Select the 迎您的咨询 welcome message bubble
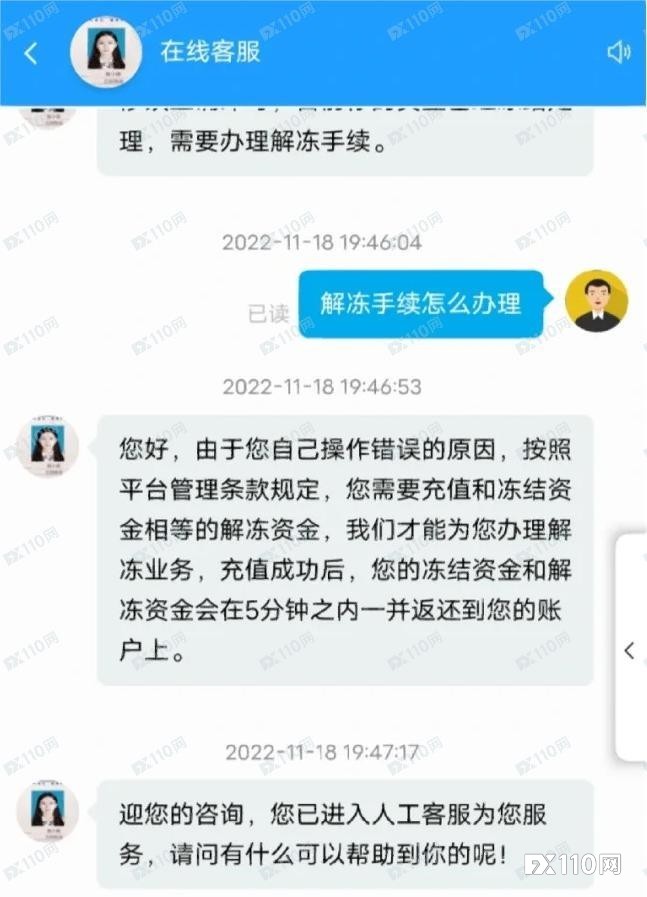Screen dimensions: 647x897 [x=345, y=834]
